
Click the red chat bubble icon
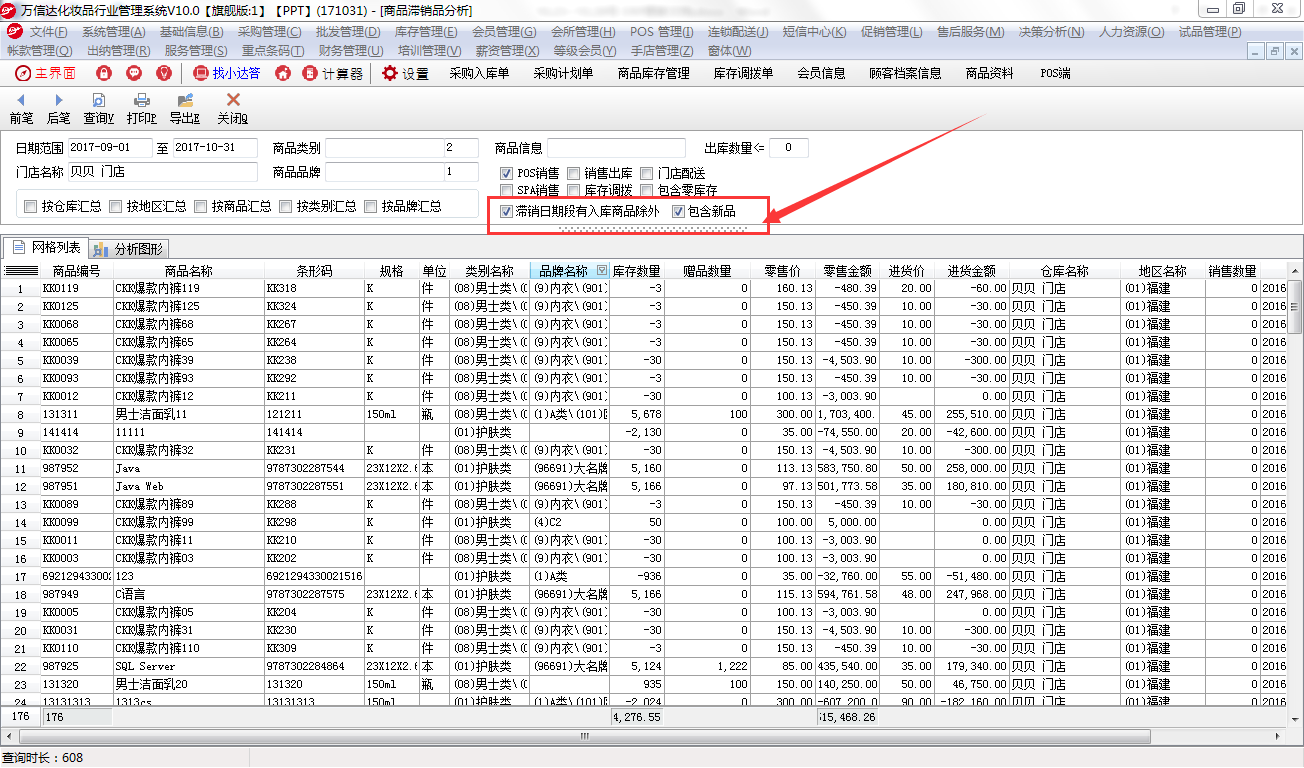coord(134,73)
